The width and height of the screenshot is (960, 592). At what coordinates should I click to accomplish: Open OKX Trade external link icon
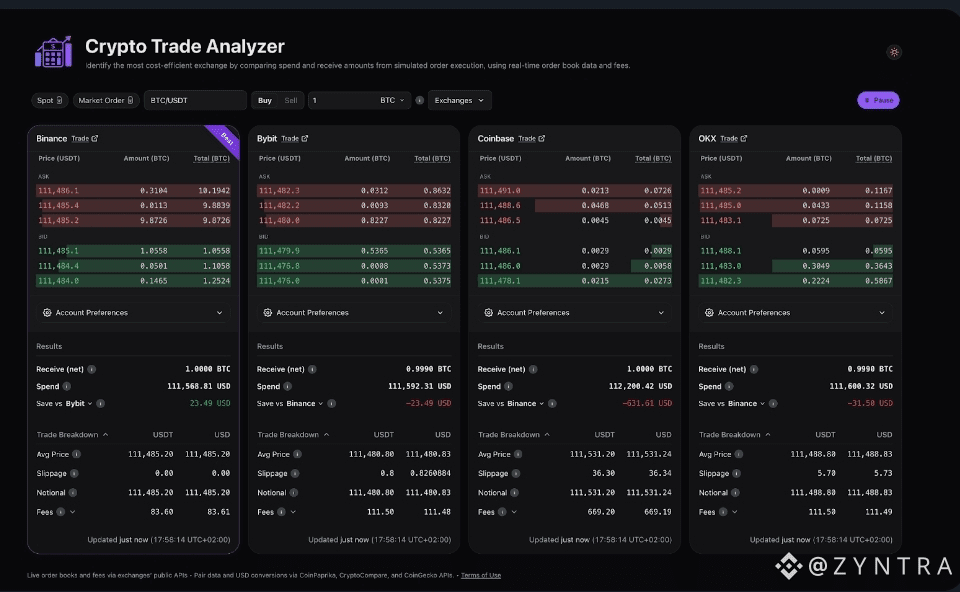pyautogui.click(x=744, y=139)
